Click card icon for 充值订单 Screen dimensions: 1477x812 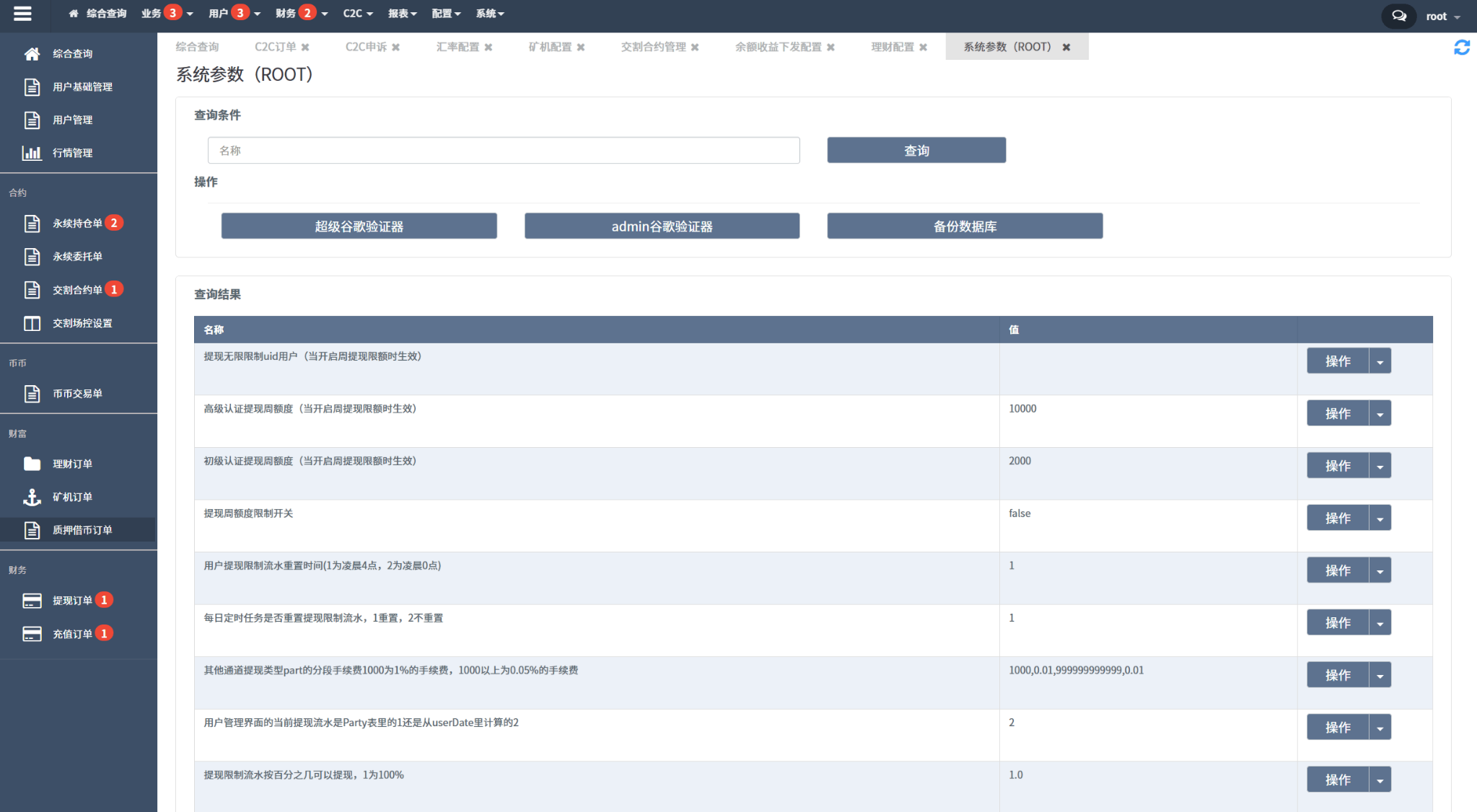(32, 634)
